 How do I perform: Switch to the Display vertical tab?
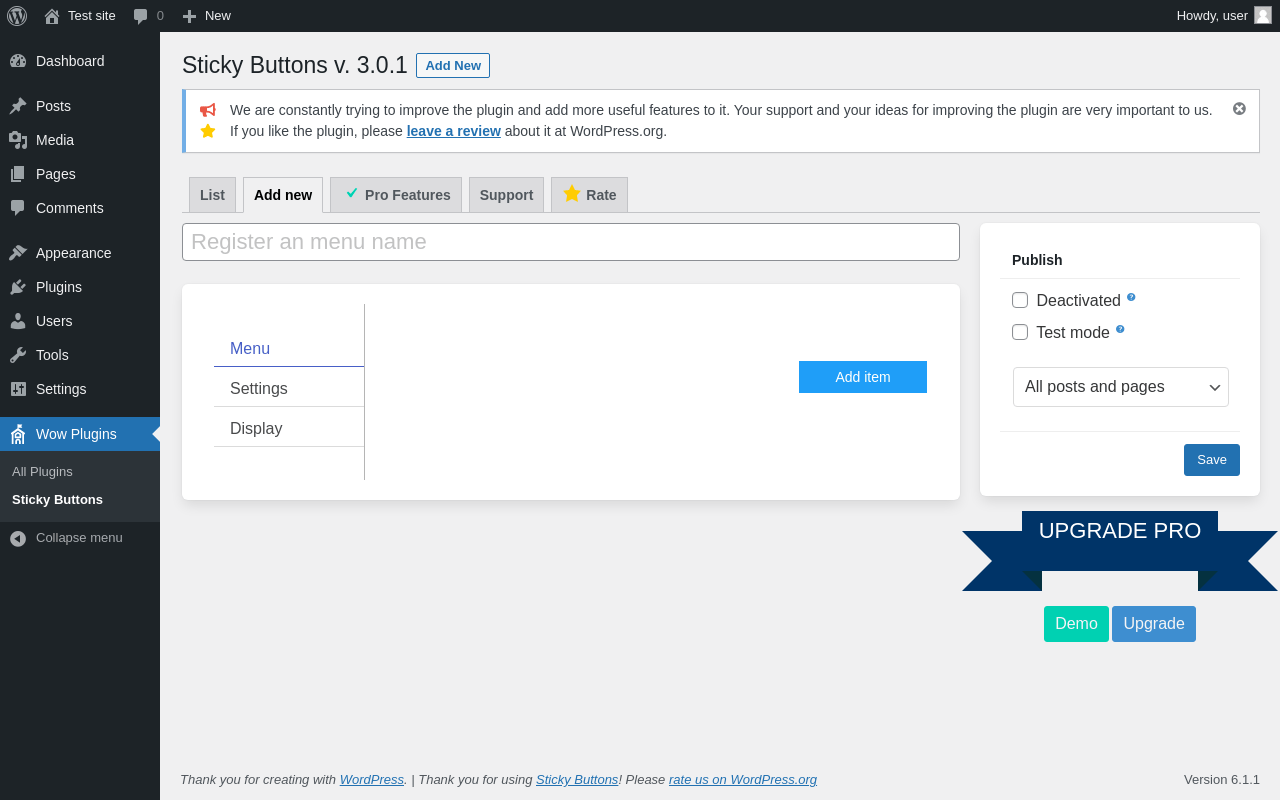pos(289,429)
